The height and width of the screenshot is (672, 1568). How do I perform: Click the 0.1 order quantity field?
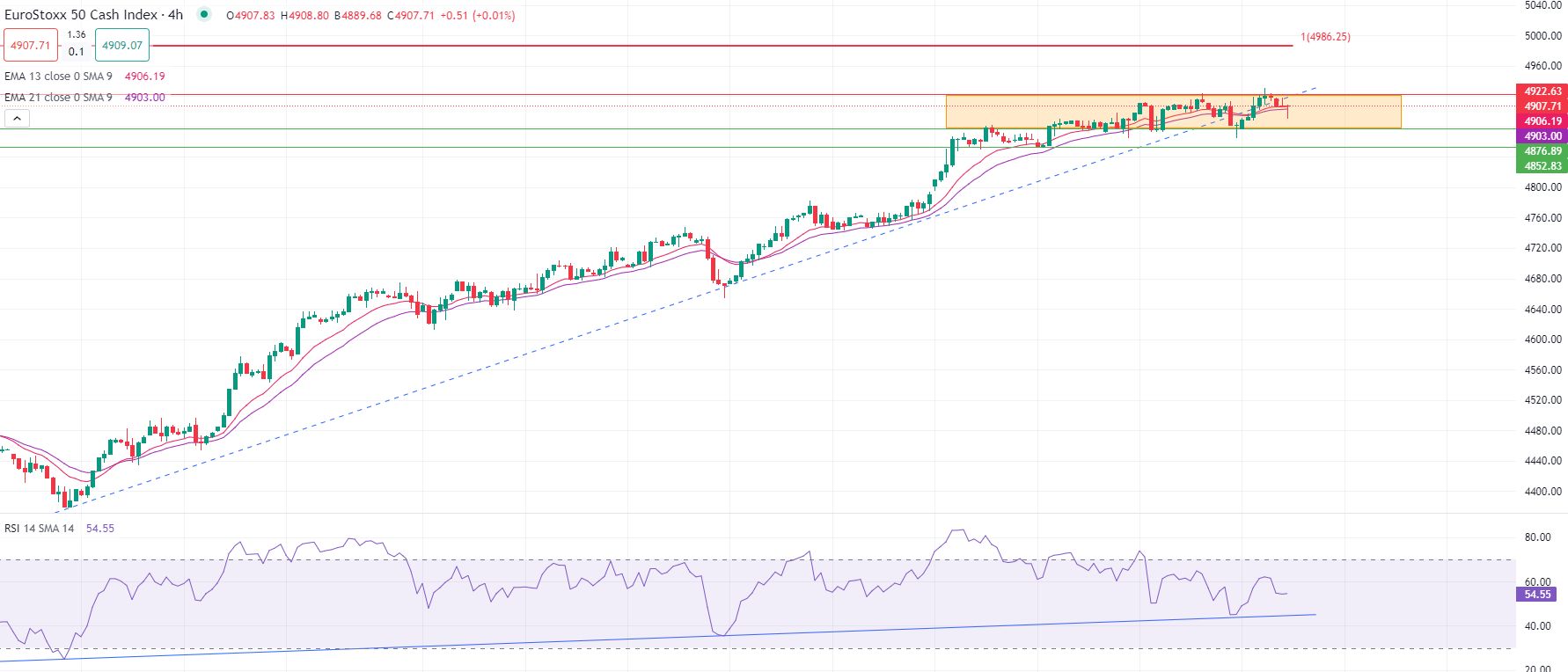pyautogui.click(x=77, y=52)
